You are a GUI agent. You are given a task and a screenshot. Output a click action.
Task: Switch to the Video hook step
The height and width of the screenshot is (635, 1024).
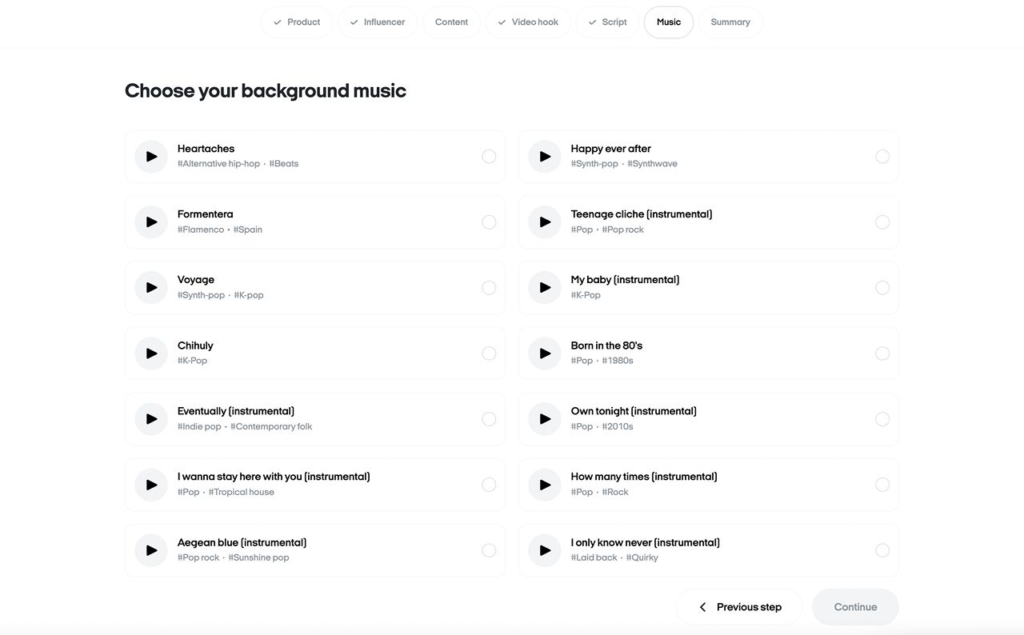[x=528, y=22]
